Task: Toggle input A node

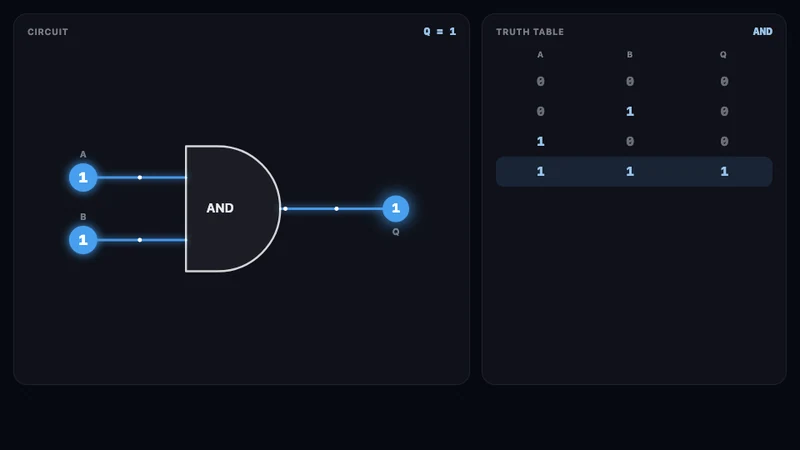Action: [x=83, y=178]
